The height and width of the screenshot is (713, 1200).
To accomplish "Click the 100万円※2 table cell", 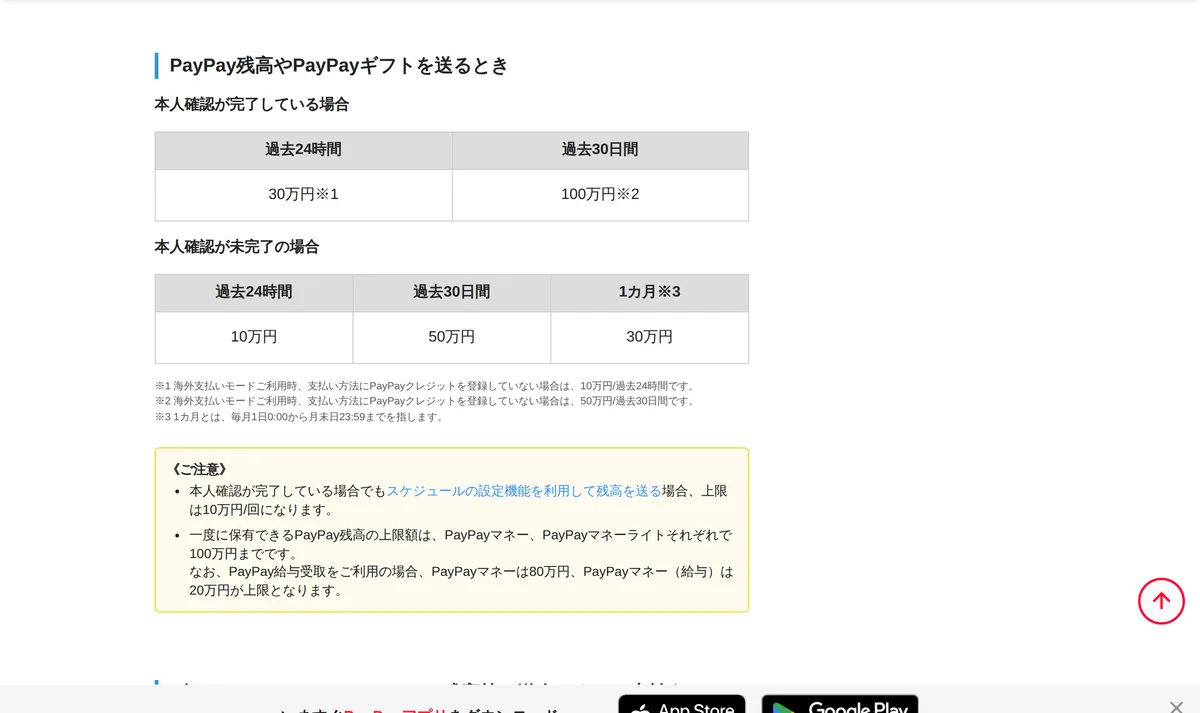I will pos(600,195).
